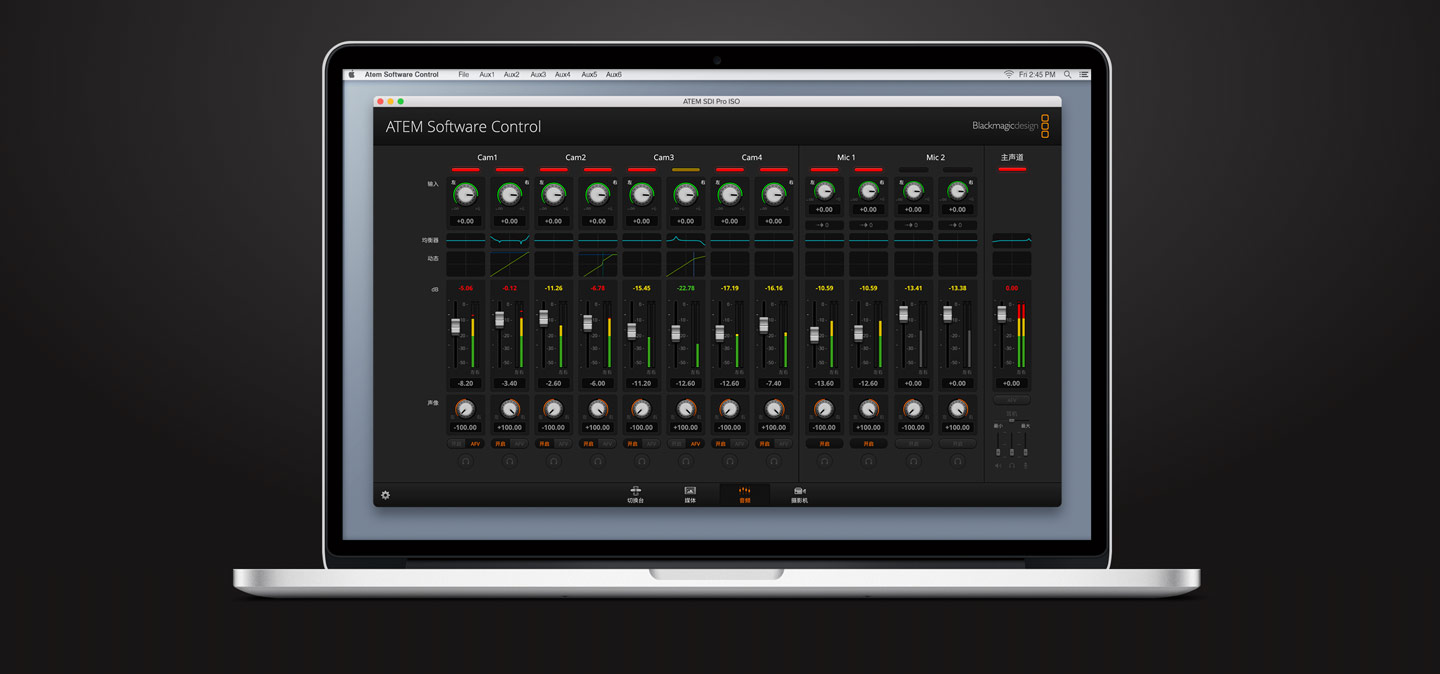This screenshot has height=674, width=1440.
Task: Open the macOS notification center list icon
Action: pyautogui.click(x=1084, y=75)
